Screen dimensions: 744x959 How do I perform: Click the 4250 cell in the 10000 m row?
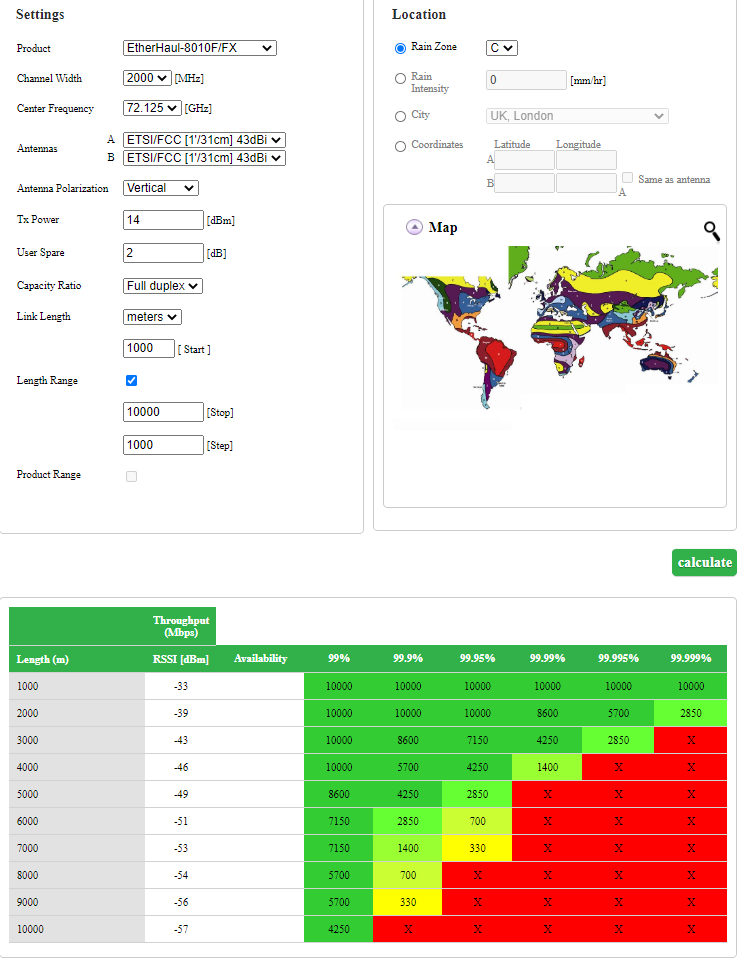coord(339,929)
